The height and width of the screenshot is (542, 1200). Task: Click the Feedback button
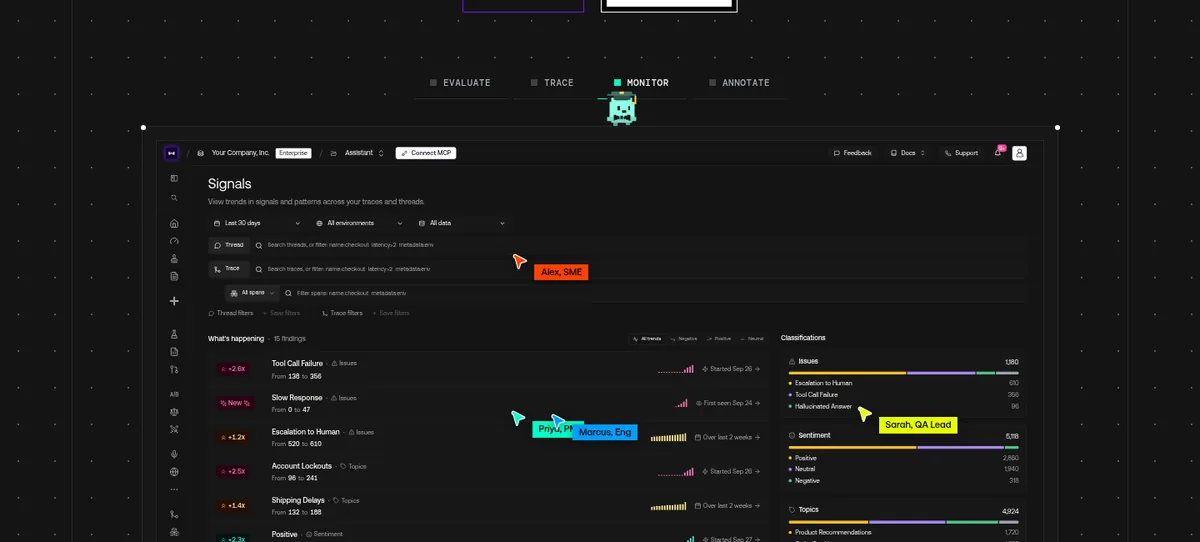[x=853, y=153]
